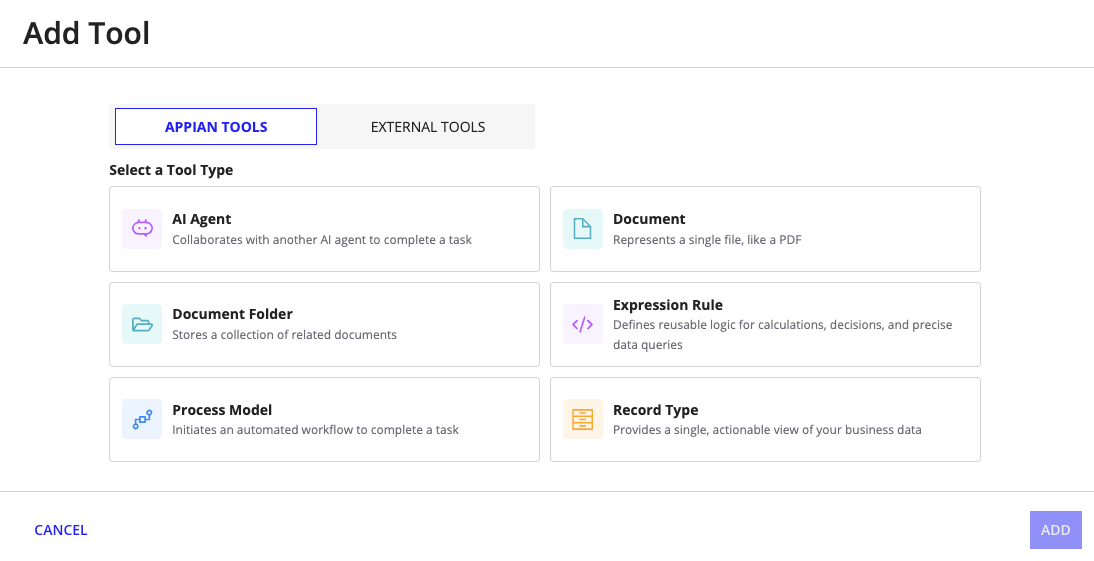Click the Document file icon

click(x=583, y=229)
